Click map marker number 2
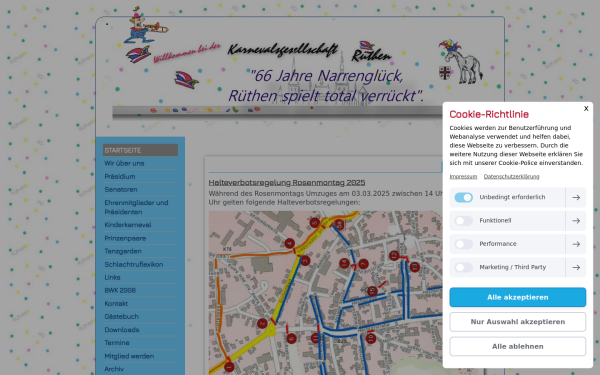The height and width of the screenshot is (375, 600). (262, 324)
